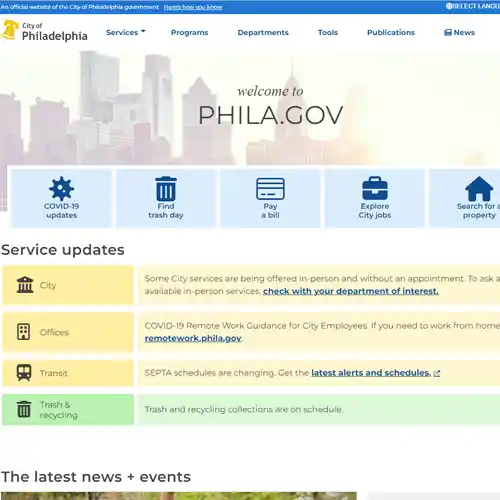This screenshot has width=500, height=500.
Task: Click 'Trash and recycling collections are on schedule' text
Action: point(244,409)
